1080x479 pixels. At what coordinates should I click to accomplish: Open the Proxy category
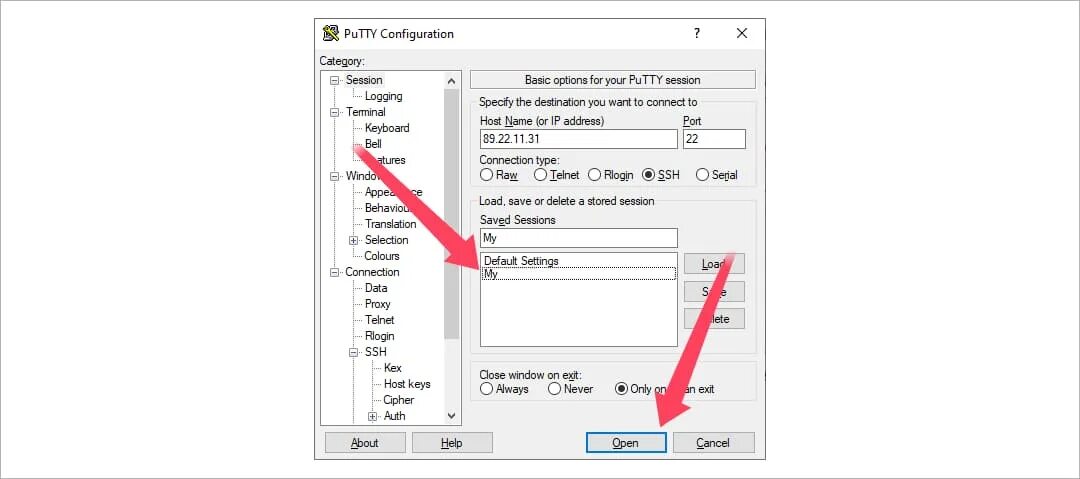[x=377, y=304]
